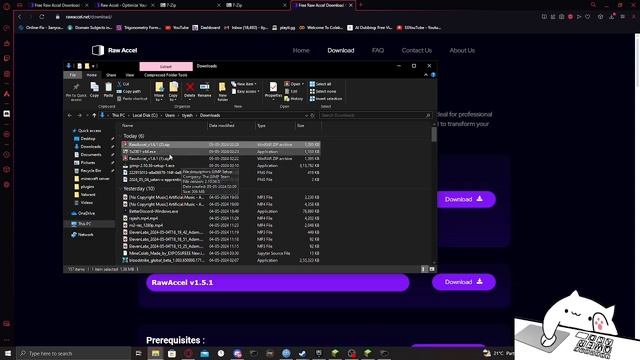640x360 pixels.
Task: Collapse the Today file group
Action: 121,136
